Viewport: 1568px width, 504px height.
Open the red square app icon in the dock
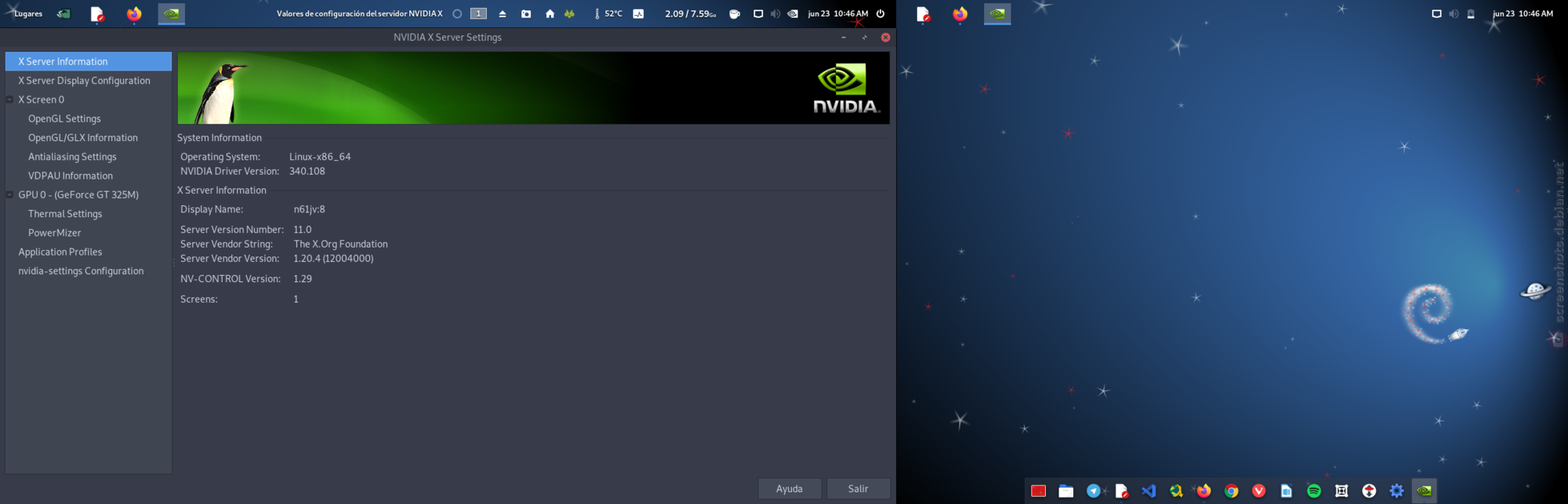point(1039,491)
